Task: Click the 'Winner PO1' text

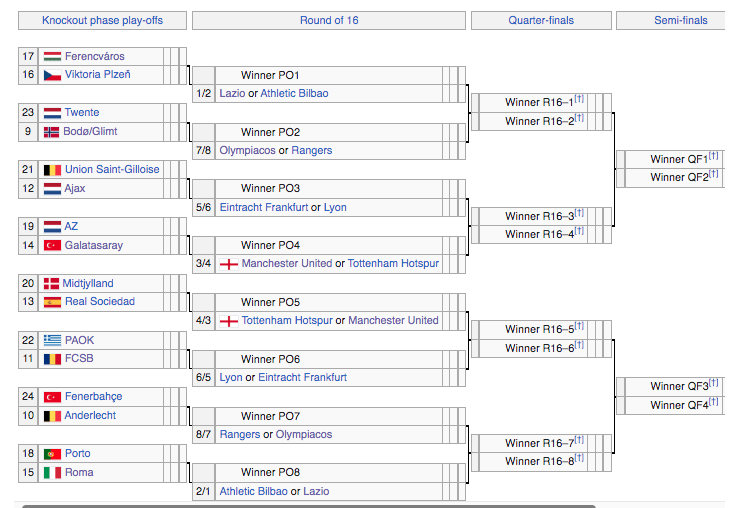Action: pyautogui.click(x=270, y=75)
